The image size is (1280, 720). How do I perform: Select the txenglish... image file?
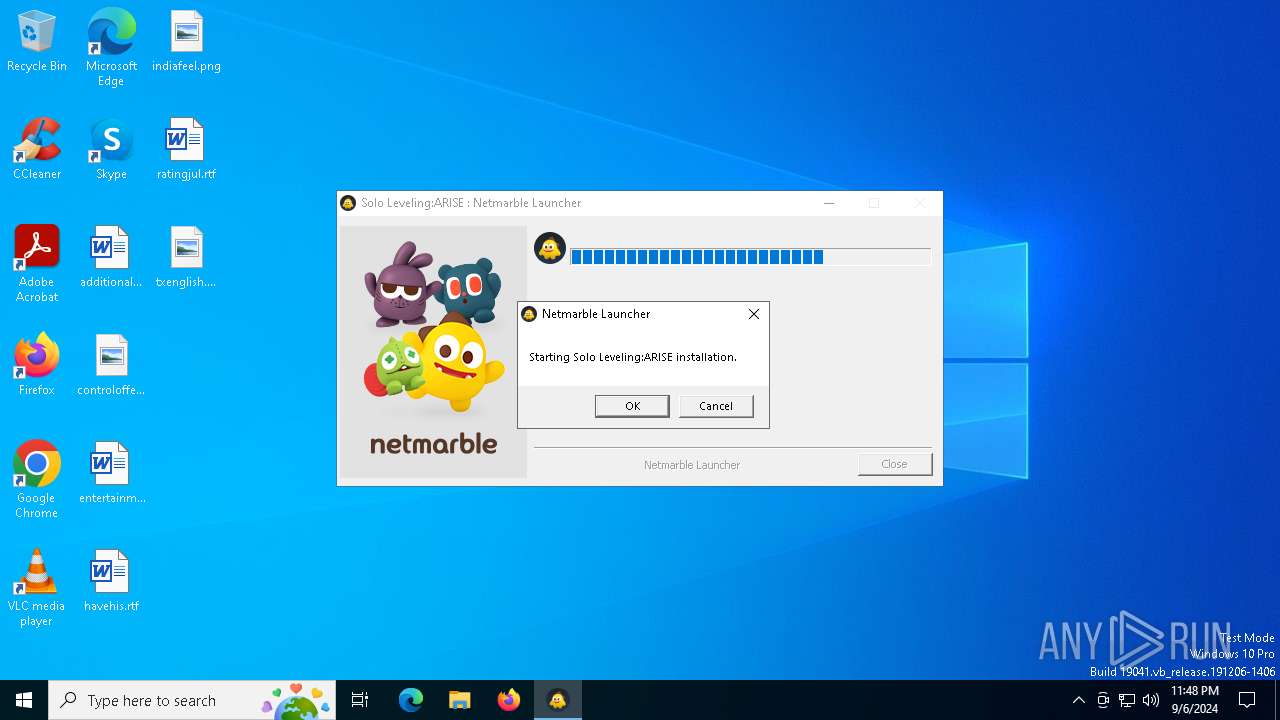tap(187, 258)
